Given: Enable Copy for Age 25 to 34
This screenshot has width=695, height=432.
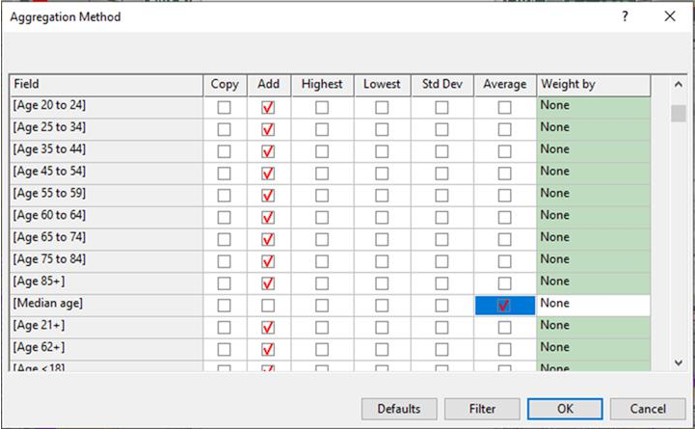Looking at the screenshot, I should point(224,129).
